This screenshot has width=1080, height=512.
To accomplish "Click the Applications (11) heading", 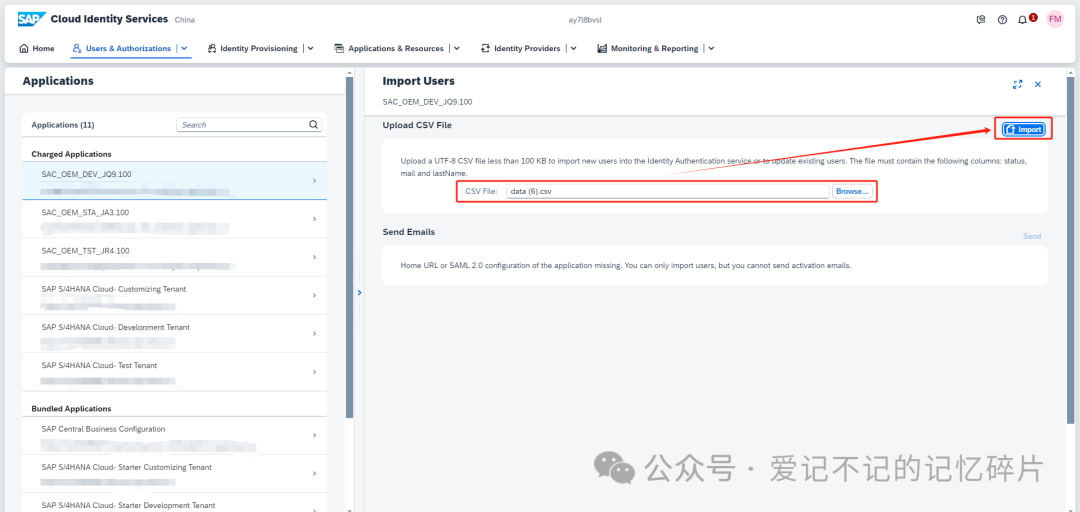I will [63, 125].
